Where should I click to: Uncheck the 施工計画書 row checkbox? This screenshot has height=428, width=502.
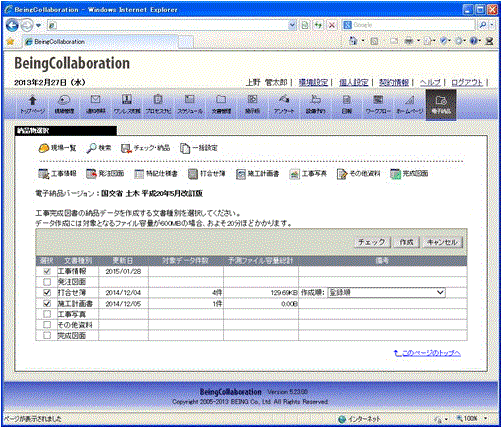tap(47, 303)
